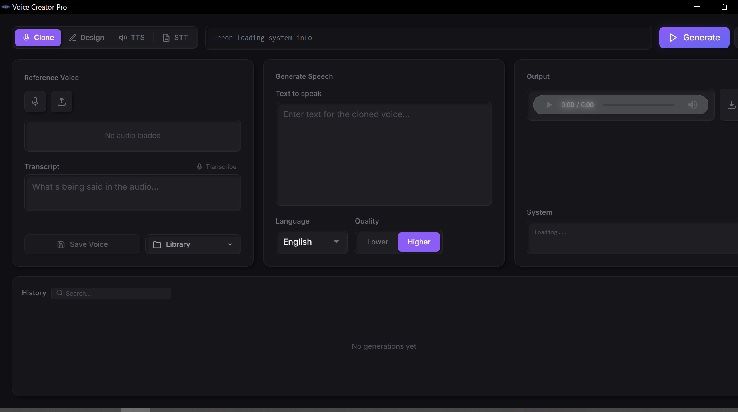Open the English language dropdown
738x412 pixels.
pyautogui.click(x=312, y=242)
